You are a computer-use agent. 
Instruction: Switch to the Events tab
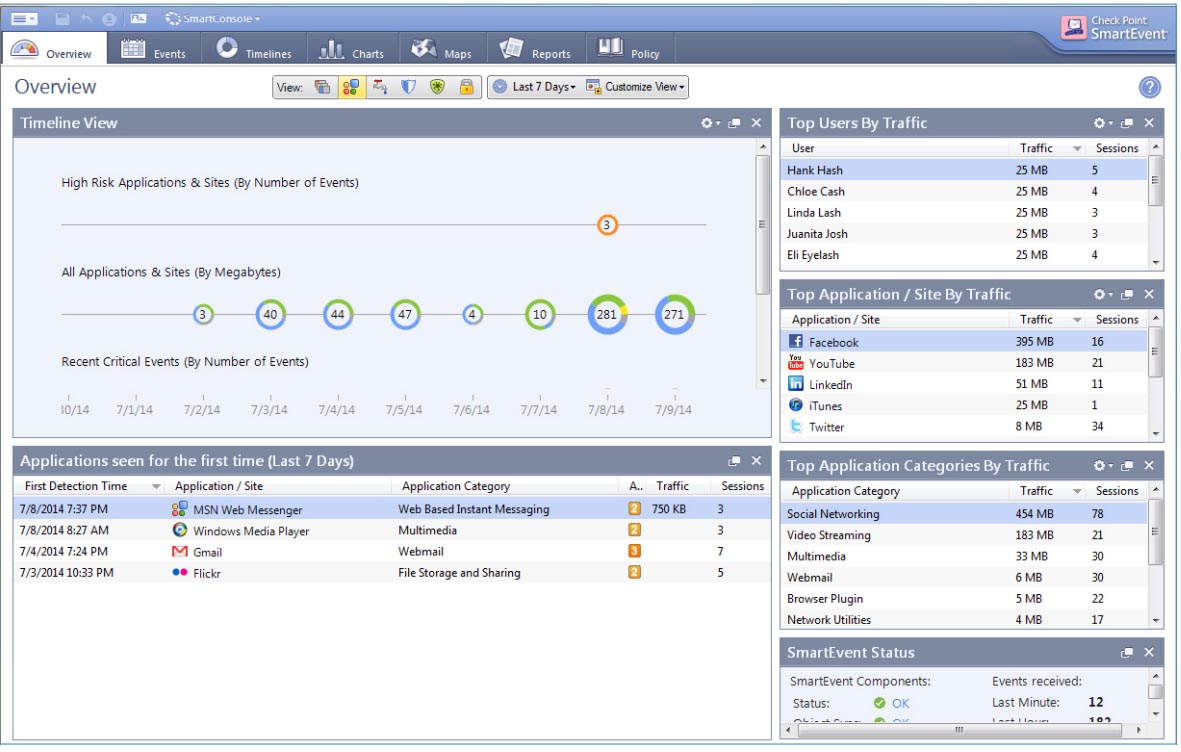point(153,50)
